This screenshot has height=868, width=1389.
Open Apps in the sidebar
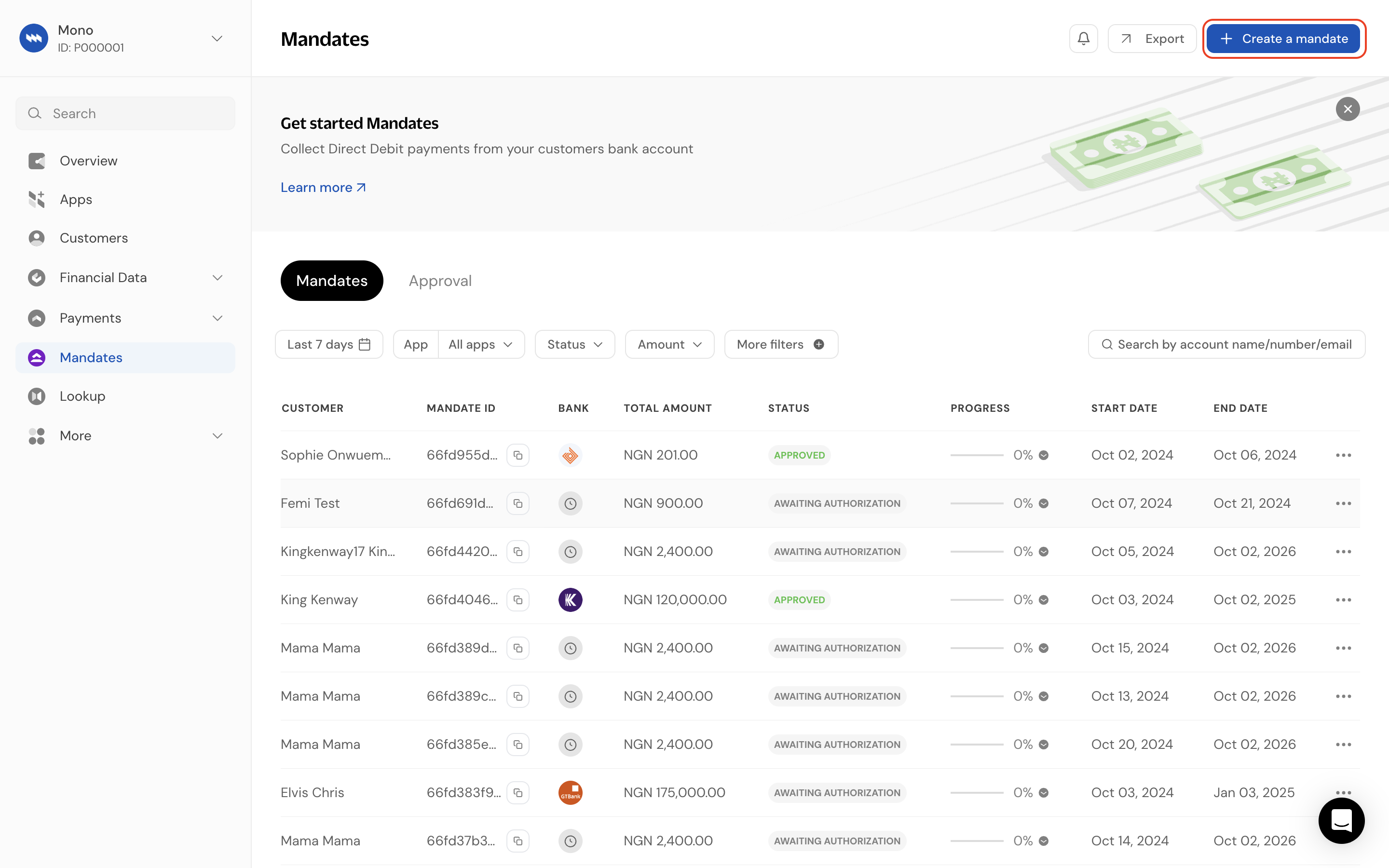[x=125, y=199]
